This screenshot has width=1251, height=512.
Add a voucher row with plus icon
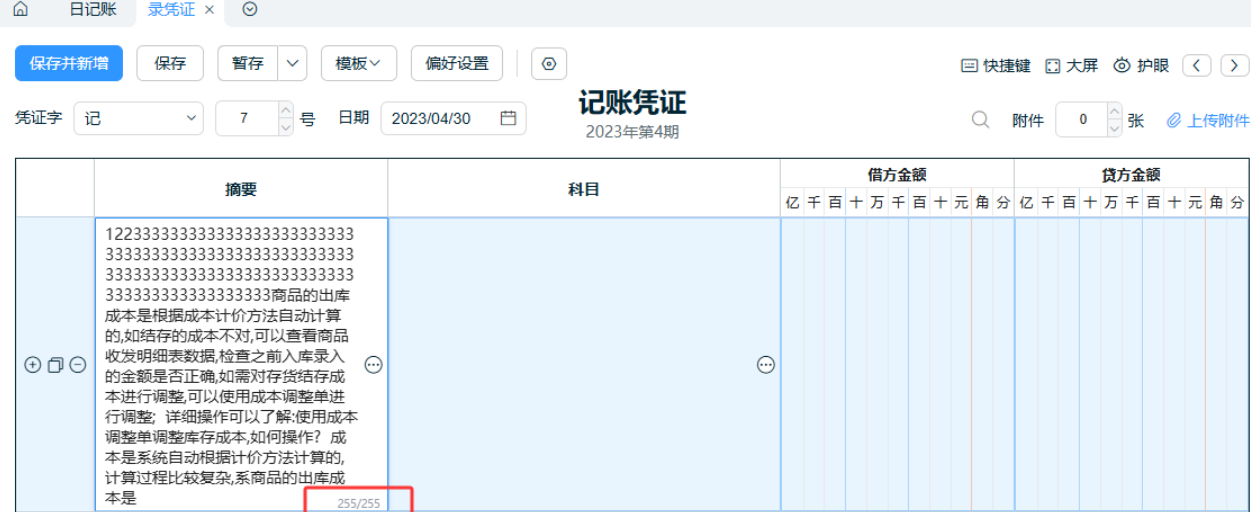33,365
